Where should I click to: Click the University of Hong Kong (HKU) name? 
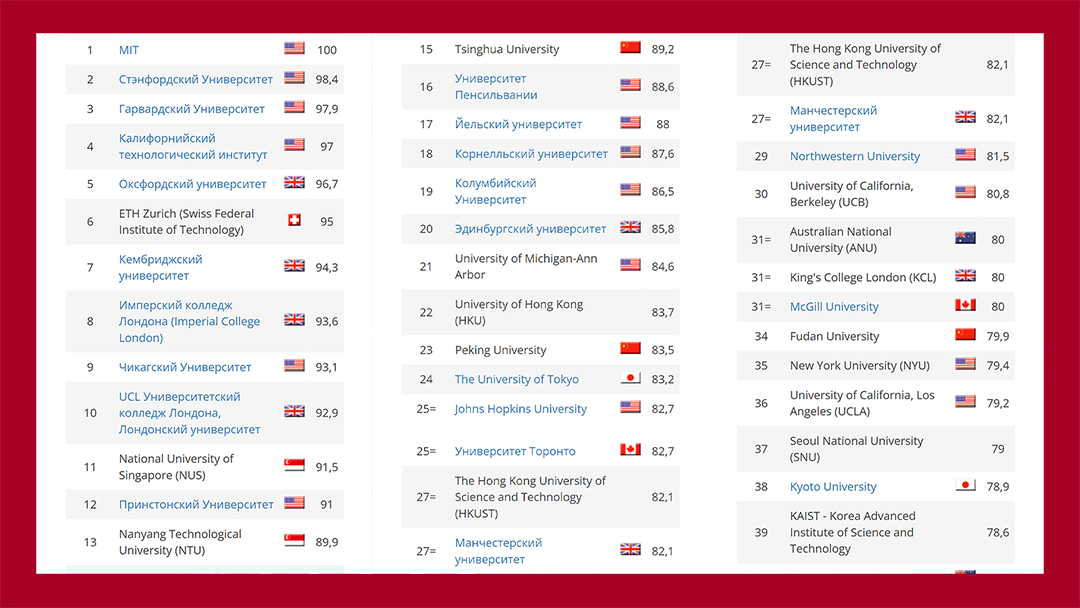pos(519,313)
